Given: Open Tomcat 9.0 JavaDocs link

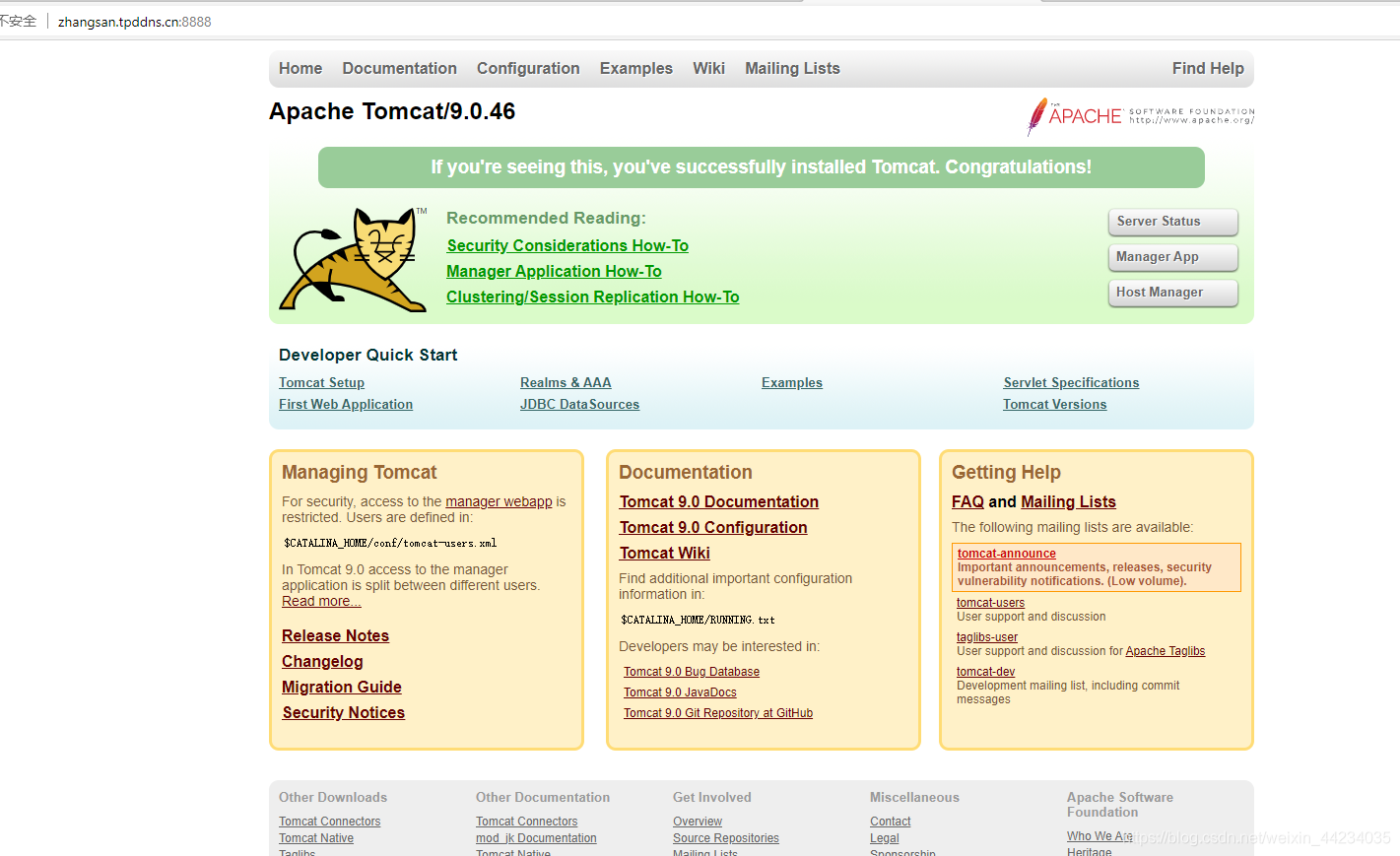Looking at the screenshot, I should pos(680,692).
